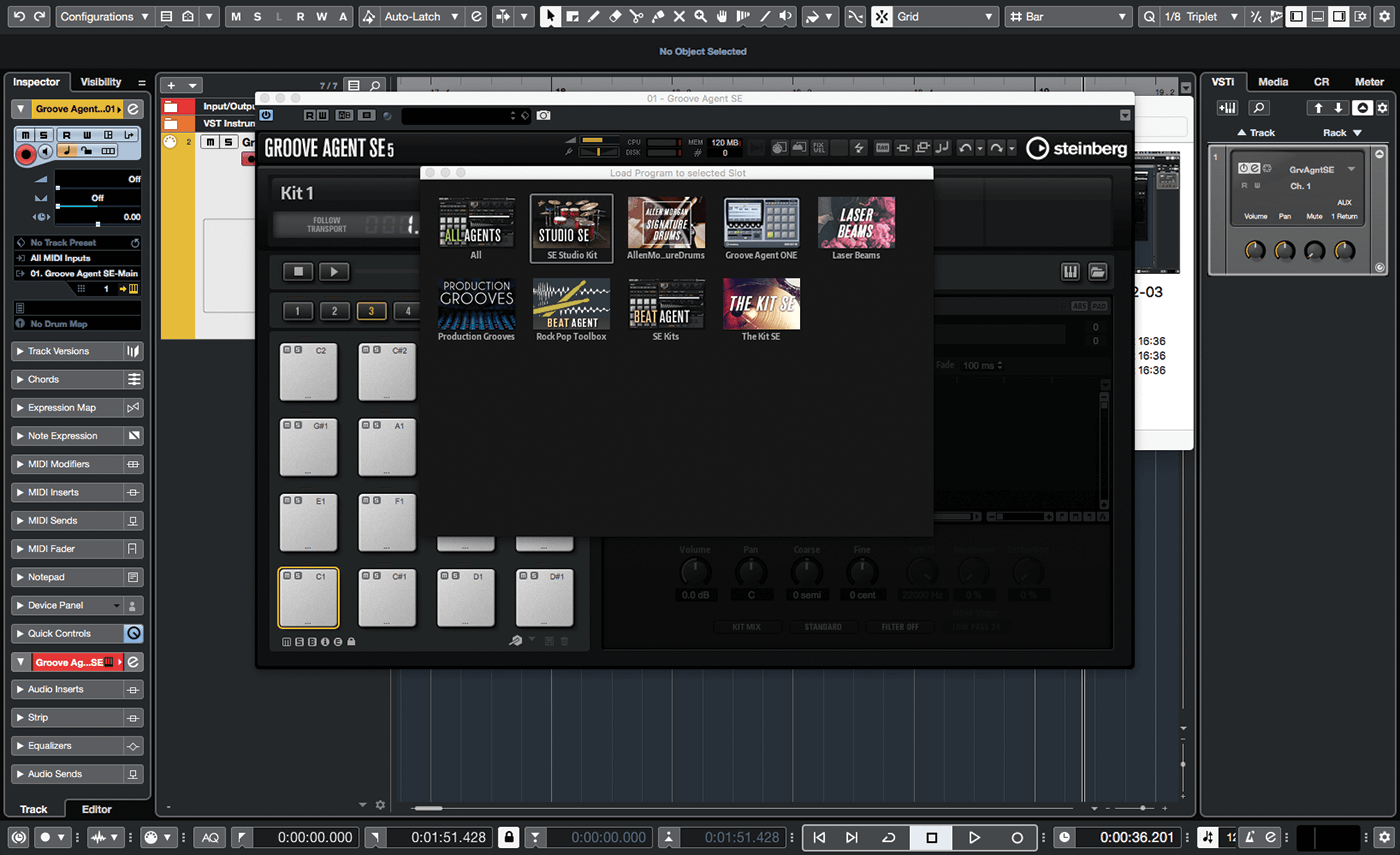The width and height of the screenshot is (1400, 855).
Task: Toggle left zone visibility
Action: coord(1296,17)
